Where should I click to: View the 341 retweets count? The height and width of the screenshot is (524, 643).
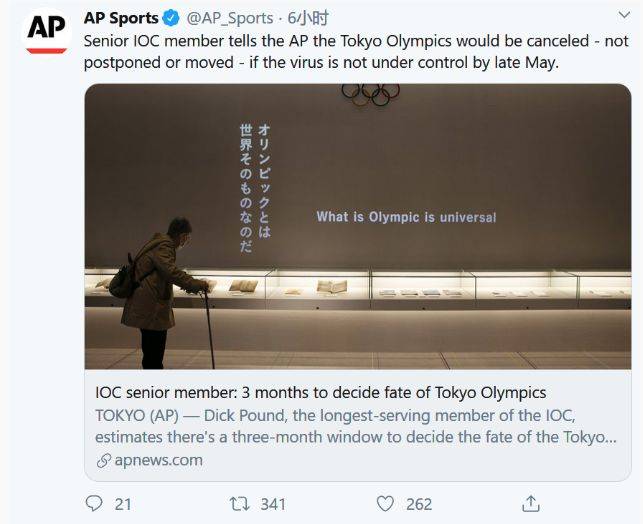click(x=273, y=504)
